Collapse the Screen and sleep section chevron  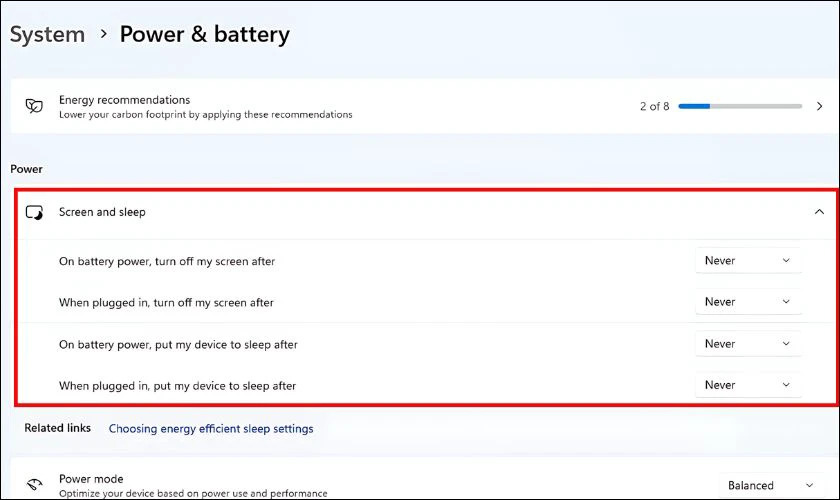point(819,212)
